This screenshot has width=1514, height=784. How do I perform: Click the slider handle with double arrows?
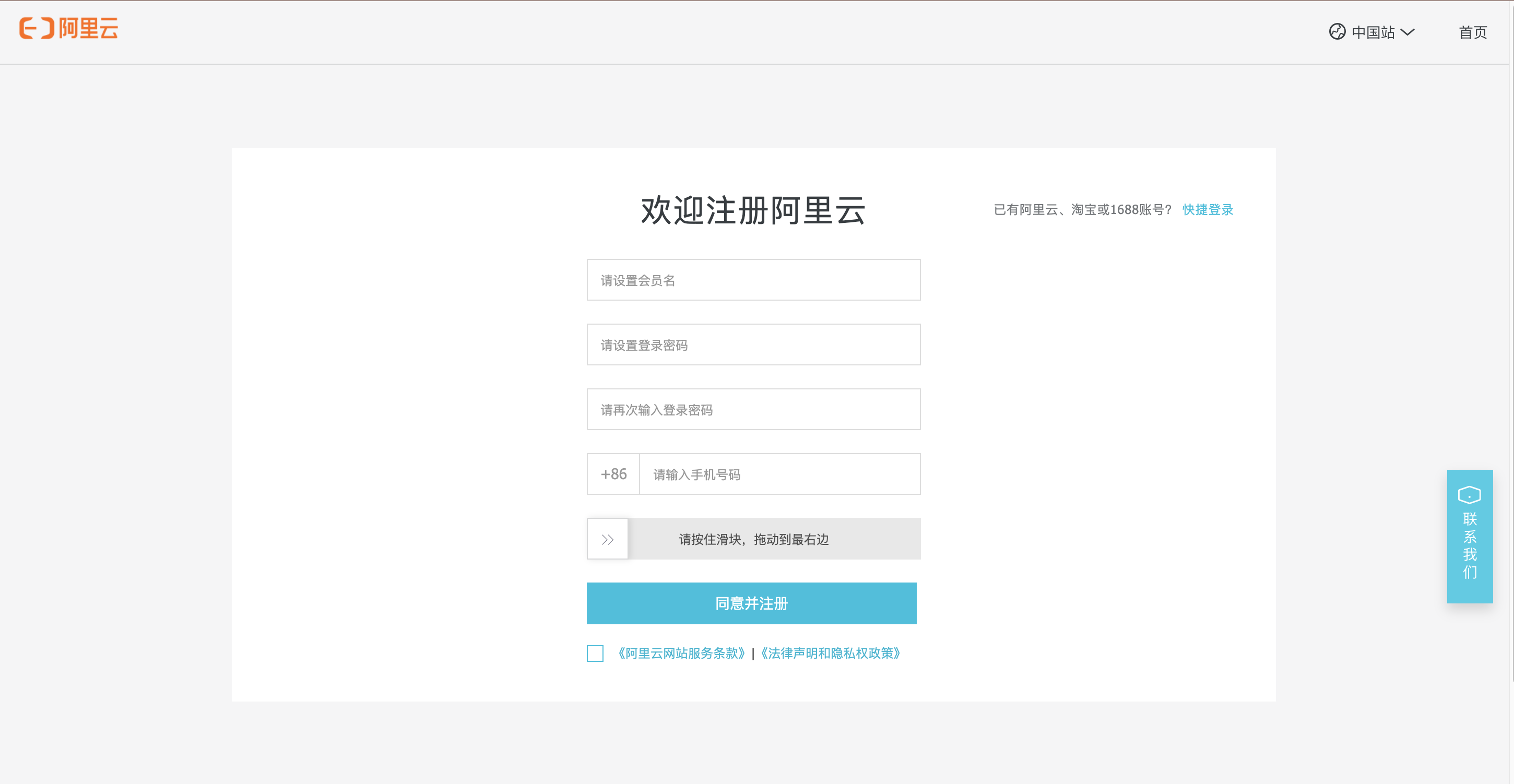[608, 539]
